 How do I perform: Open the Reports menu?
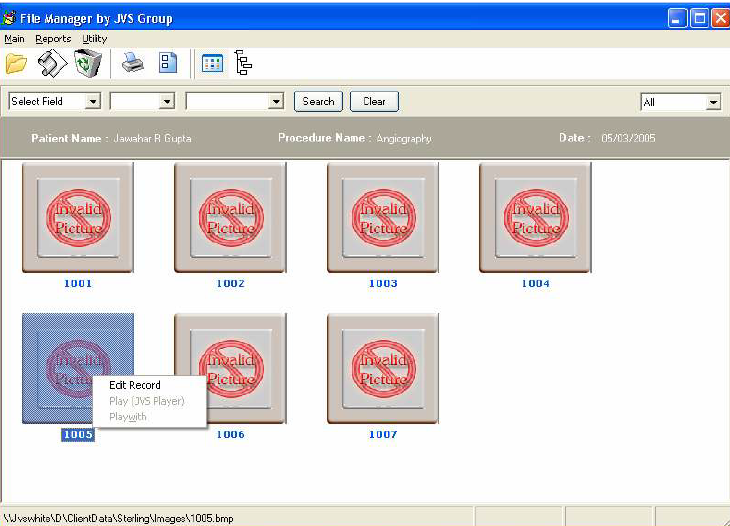53,39
